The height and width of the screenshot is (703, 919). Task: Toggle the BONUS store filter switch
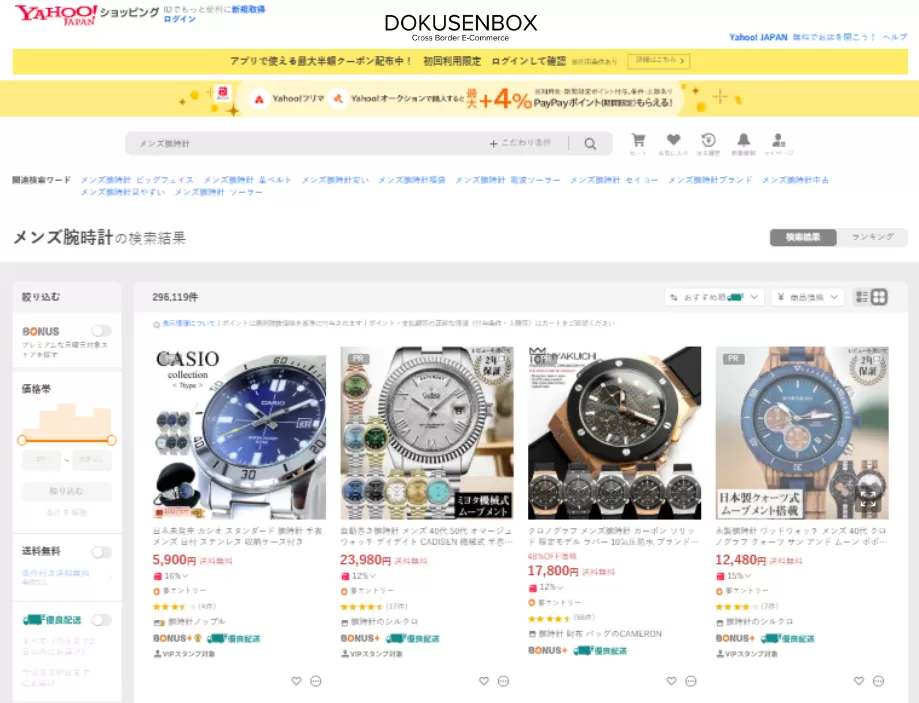coord(101,331)
